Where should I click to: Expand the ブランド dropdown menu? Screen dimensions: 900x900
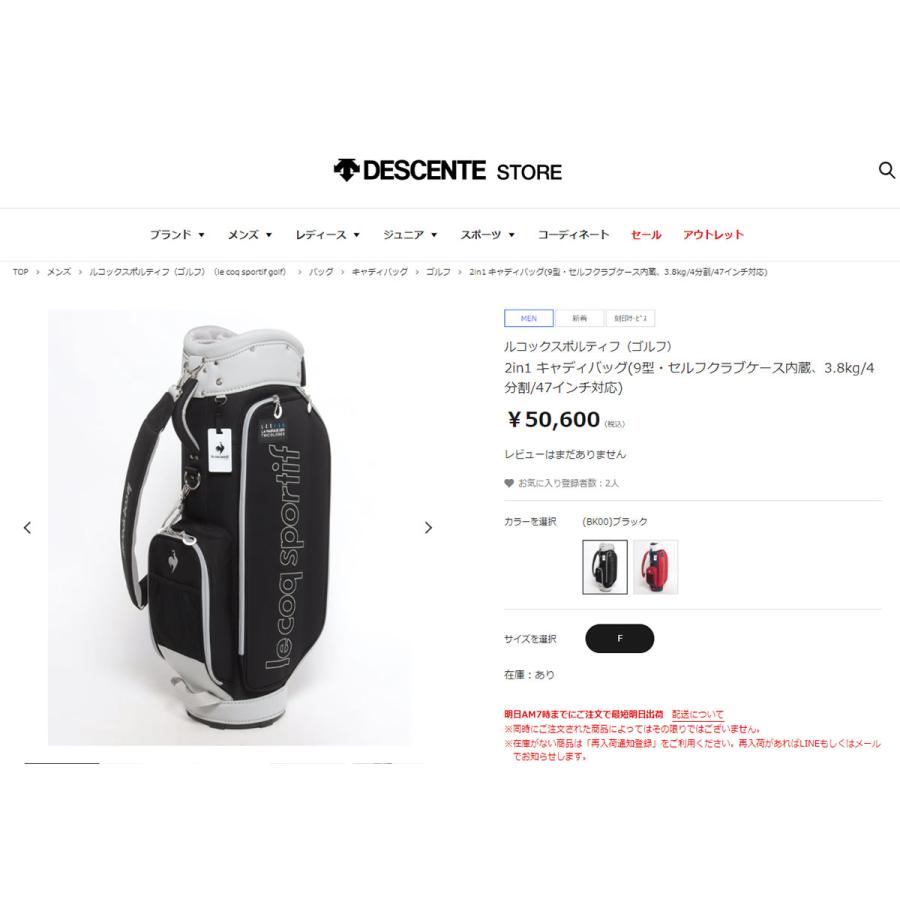tap(177, 235)
